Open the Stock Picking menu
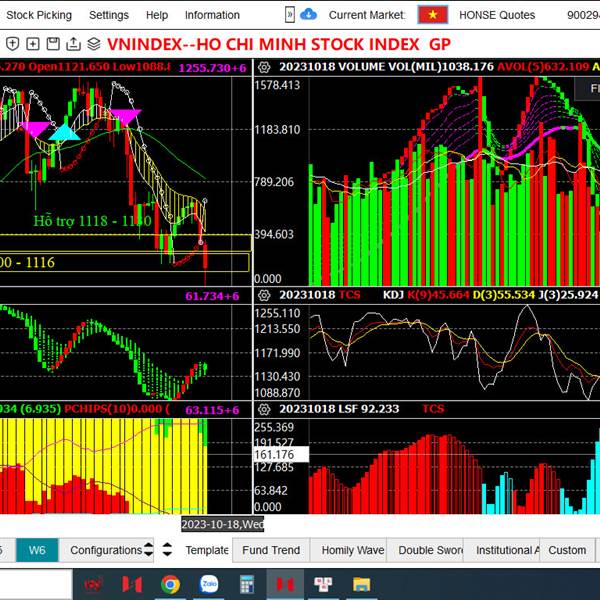Image resolution: width=600 pixels, height=600 pixels. pos(39,15)
